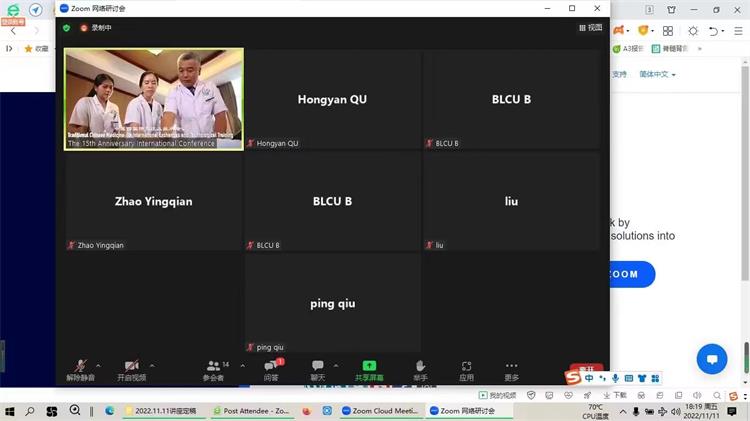Open the Apps button in Zoom toolbar
This screenshot has height=421, width=750.
(466, 370)
